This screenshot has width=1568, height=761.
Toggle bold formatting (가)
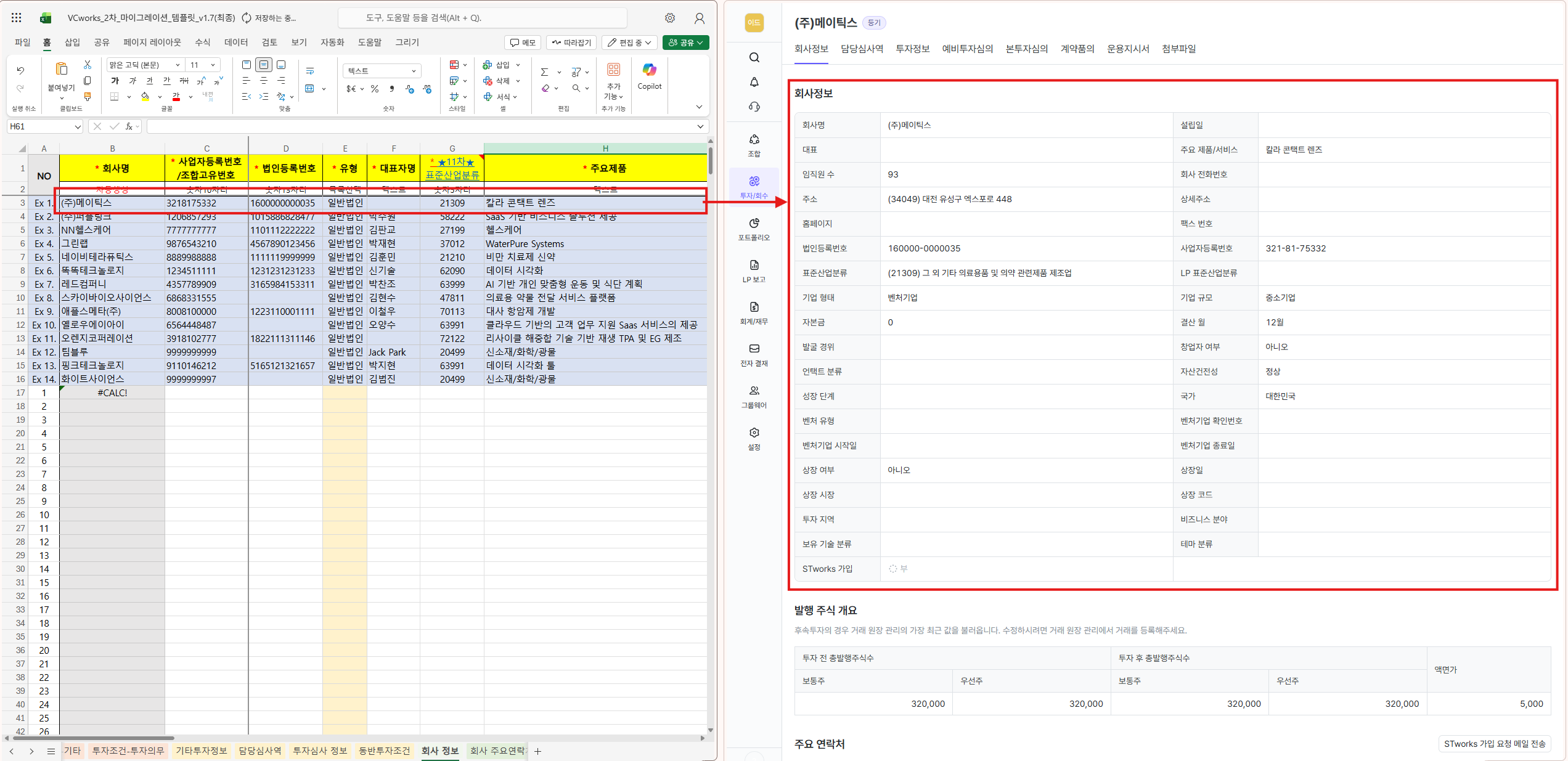tap(115, 81)
